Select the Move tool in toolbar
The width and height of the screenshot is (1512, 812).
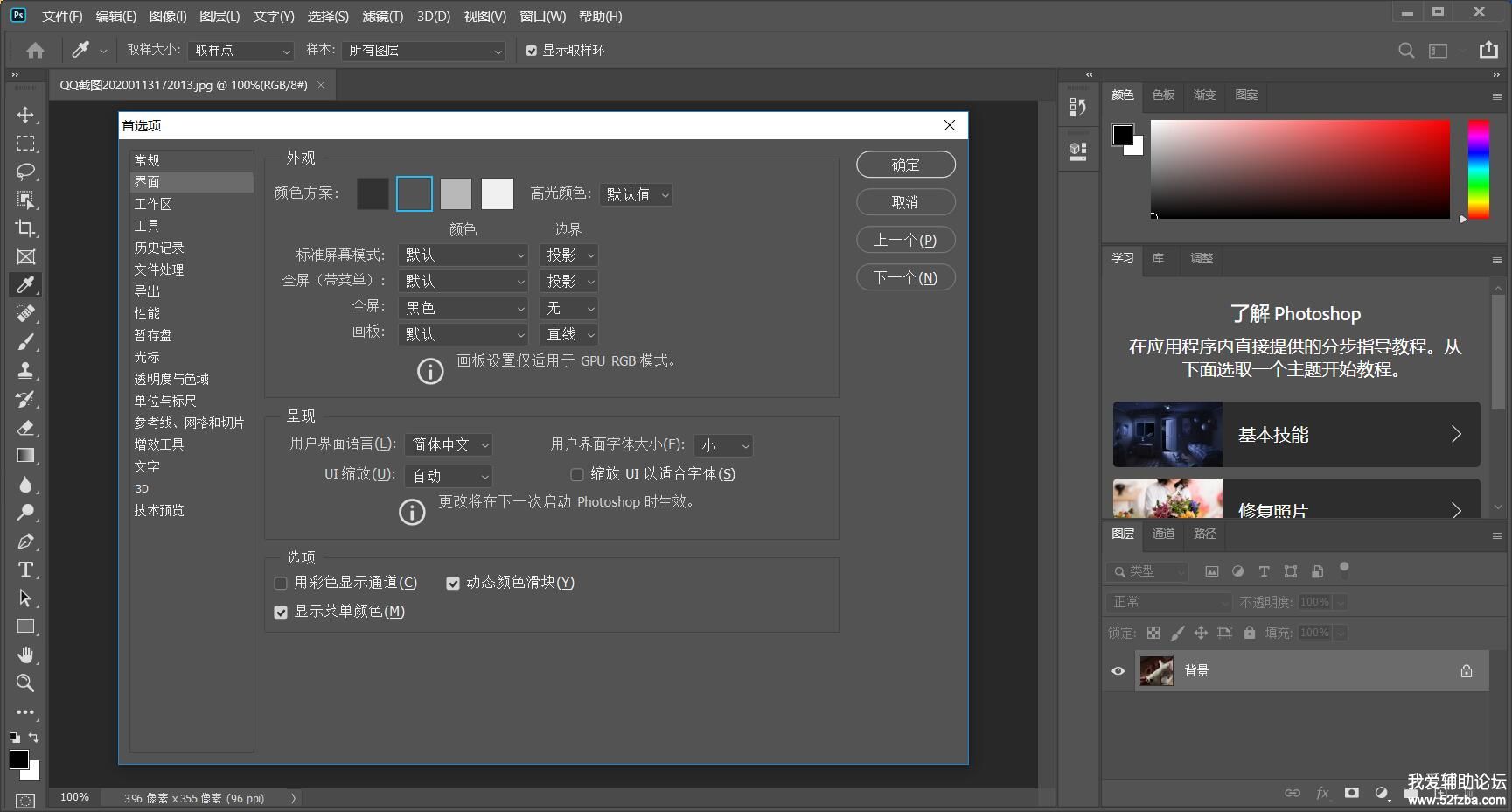(x=25, y=115)
